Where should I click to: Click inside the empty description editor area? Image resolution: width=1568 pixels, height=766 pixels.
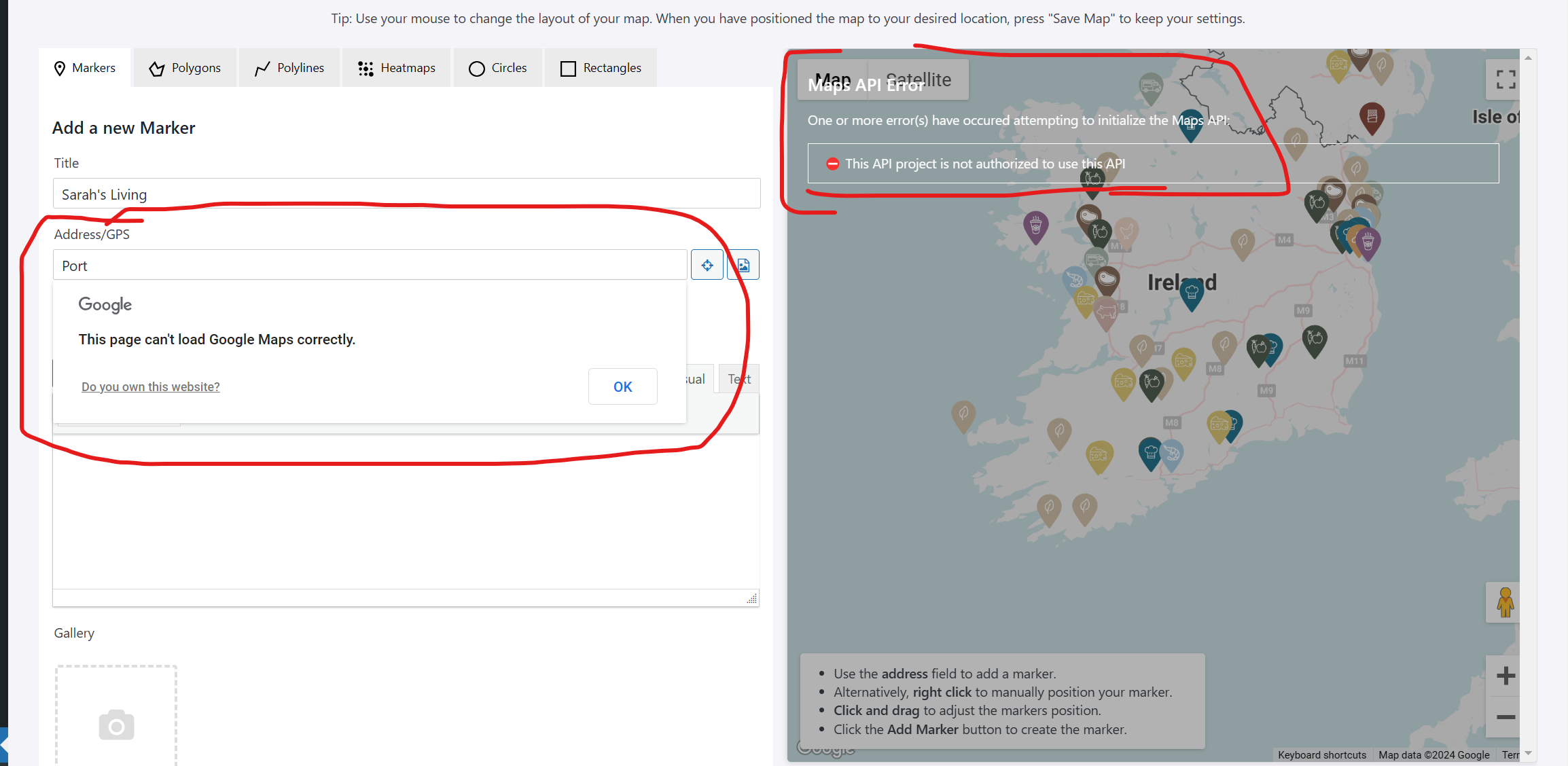click(406, 511)
